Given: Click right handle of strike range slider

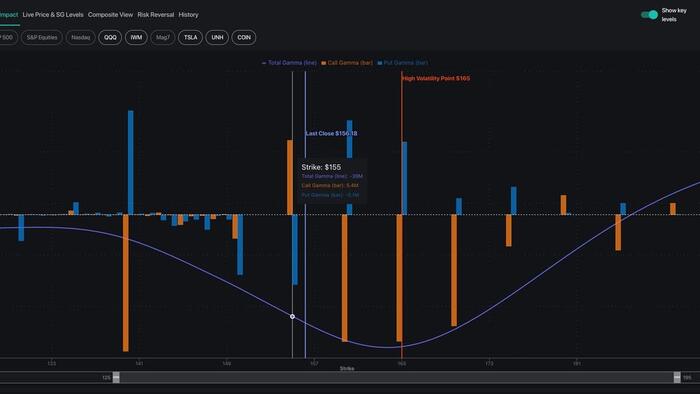Looking at the screenshot, I should click(x=677, y=377).
